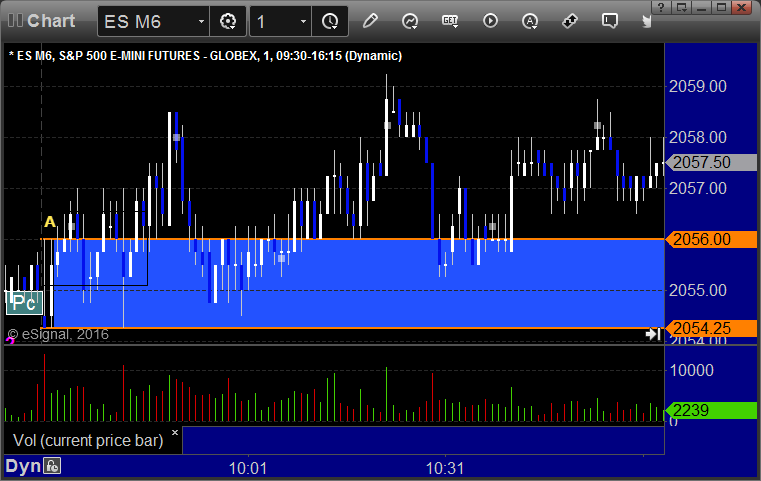Open the alerts (A) icon menu
The width and height of the screenshot is (761, 481).
(530, 21)
